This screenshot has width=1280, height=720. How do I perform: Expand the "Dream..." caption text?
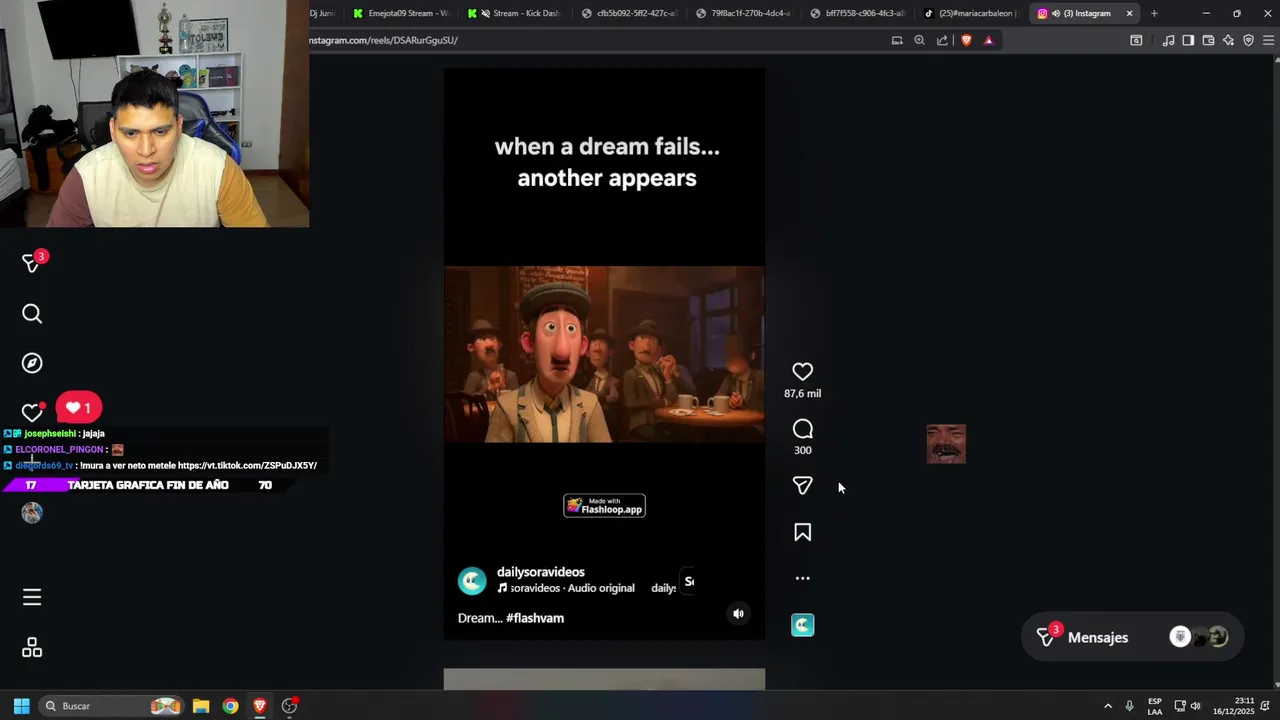pyautogui.click(x=480, y=618)
